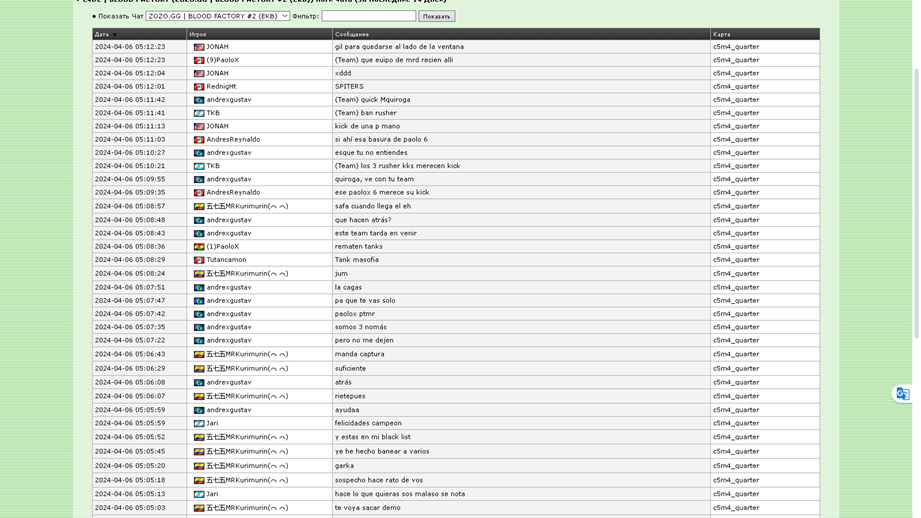Click the flag icon beside RednigHt
The width and height of the screenshot is (921, 518).
199,87
